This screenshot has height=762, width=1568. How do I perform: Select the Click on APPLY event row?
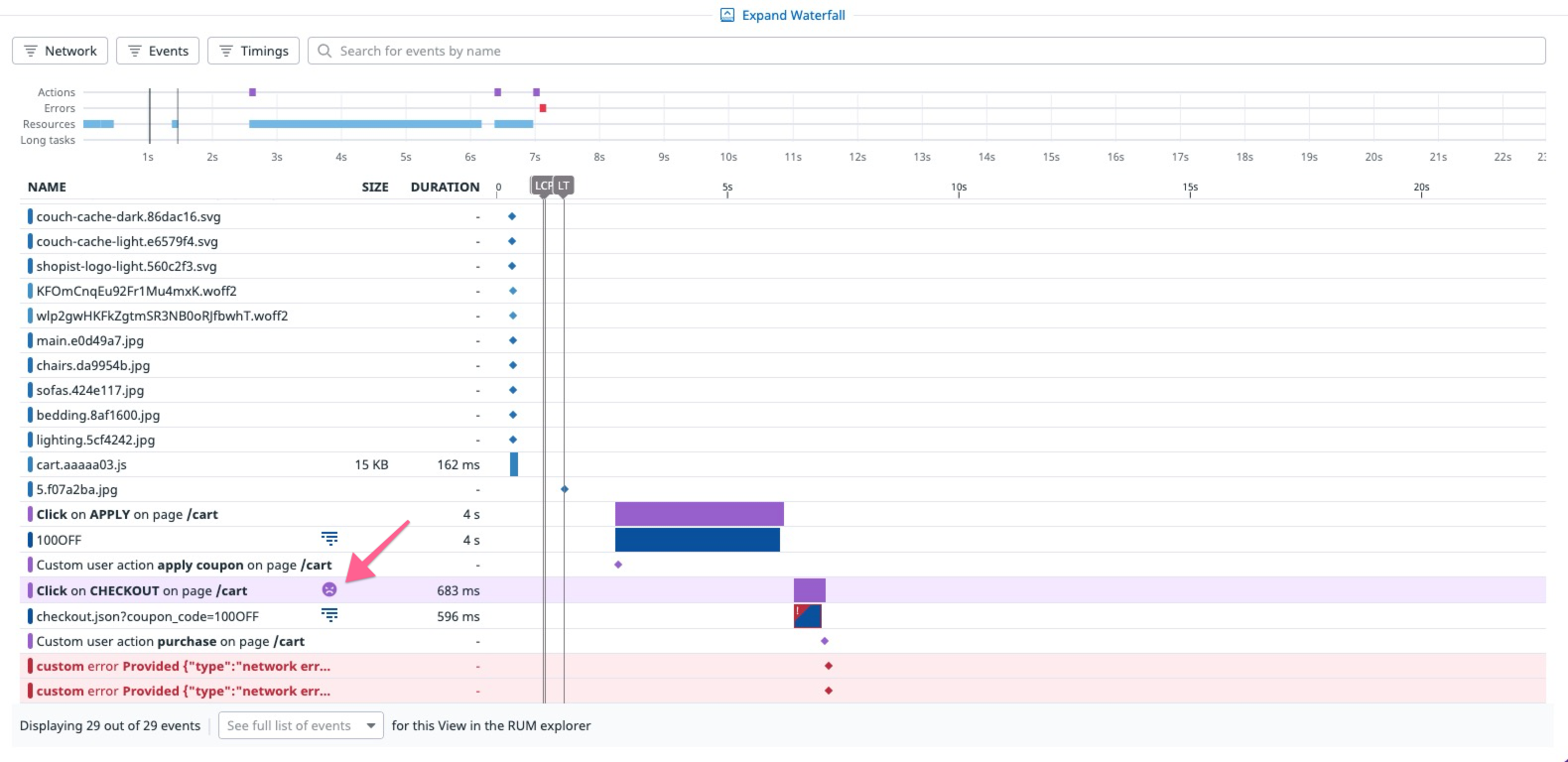pos(783,514)
